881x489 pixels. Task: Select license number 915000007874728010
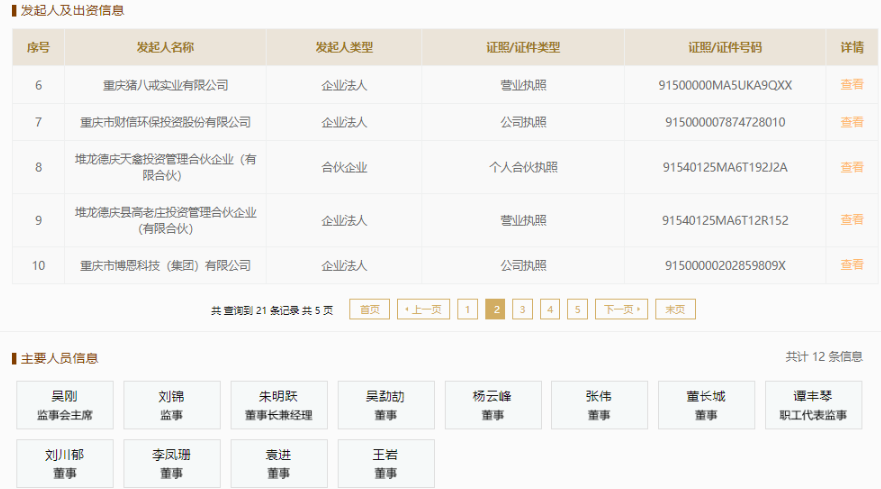coord(725,122)
